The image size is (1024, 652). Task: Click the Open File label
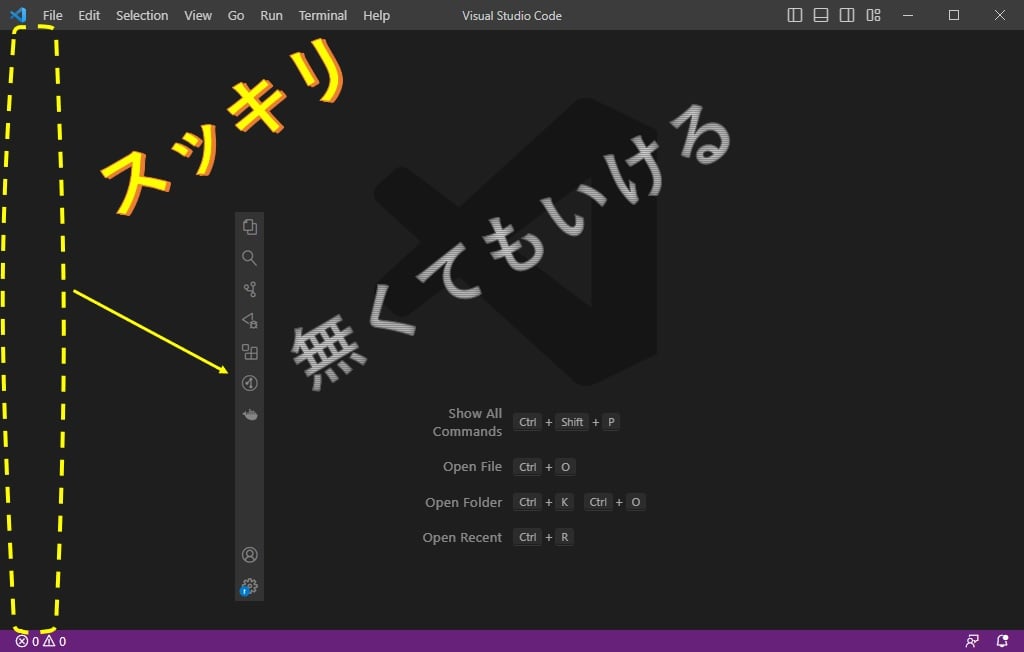click(x=472, y=466)
